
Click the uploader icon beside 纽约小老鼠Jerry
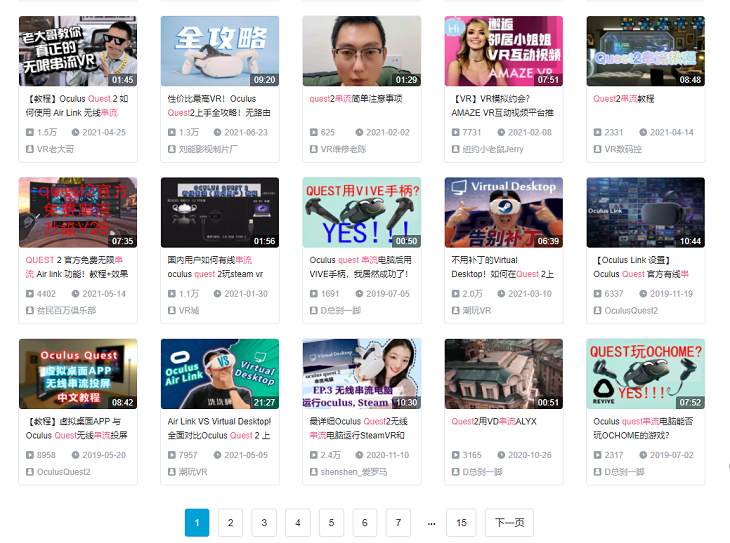[x=456, y=148]
